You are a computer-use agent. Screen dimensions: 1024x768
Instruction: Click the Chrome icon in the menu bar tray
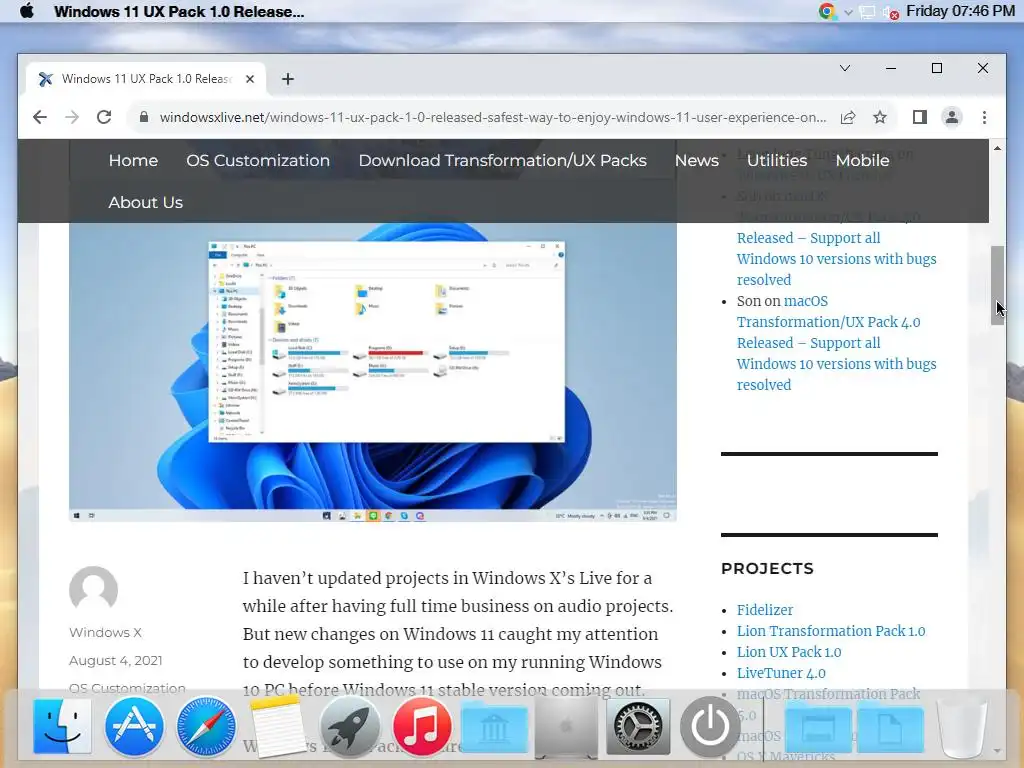[x=827, y=11]
